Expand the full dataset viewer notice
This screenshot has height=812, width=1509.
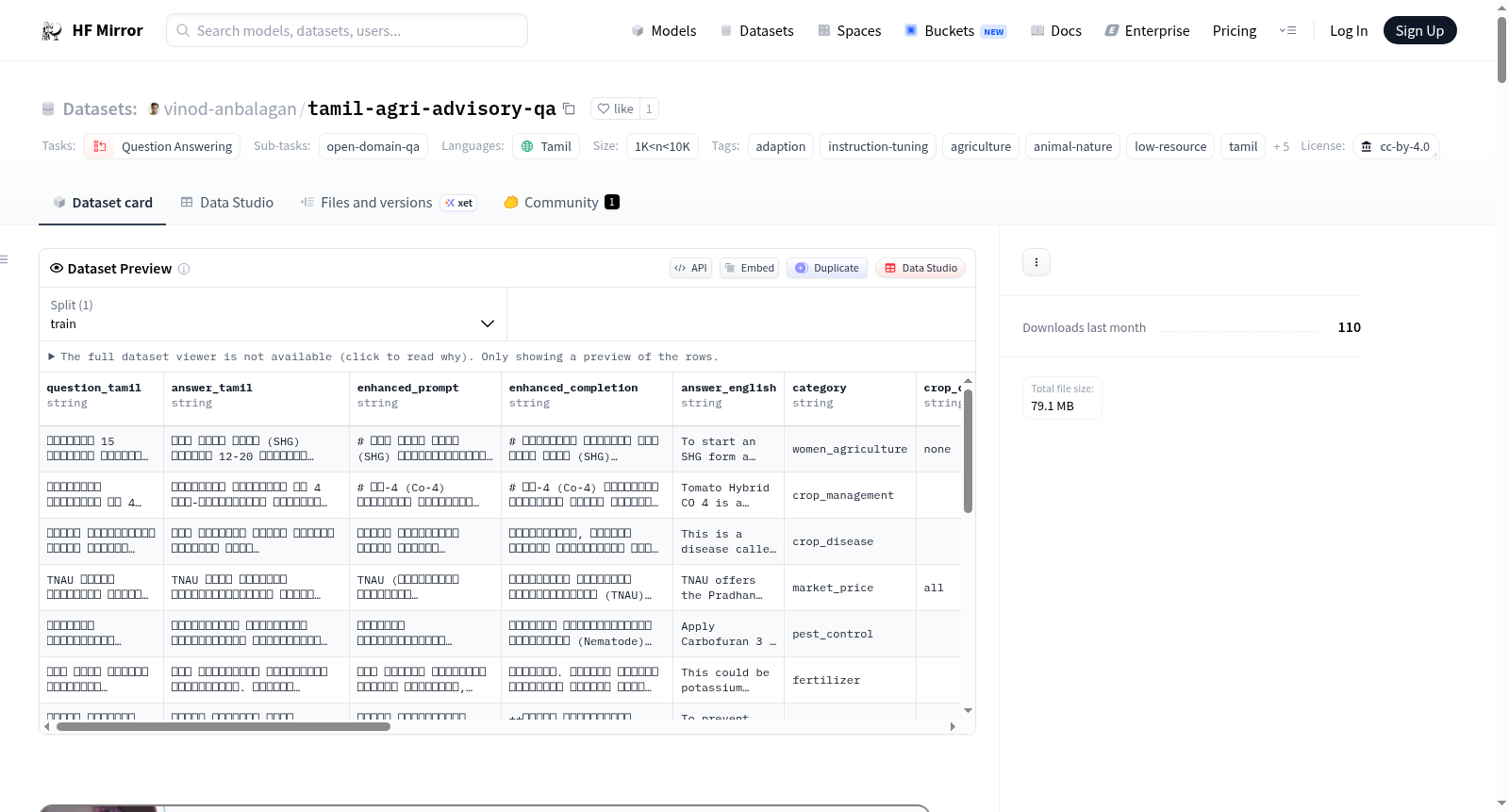point(383,356)
